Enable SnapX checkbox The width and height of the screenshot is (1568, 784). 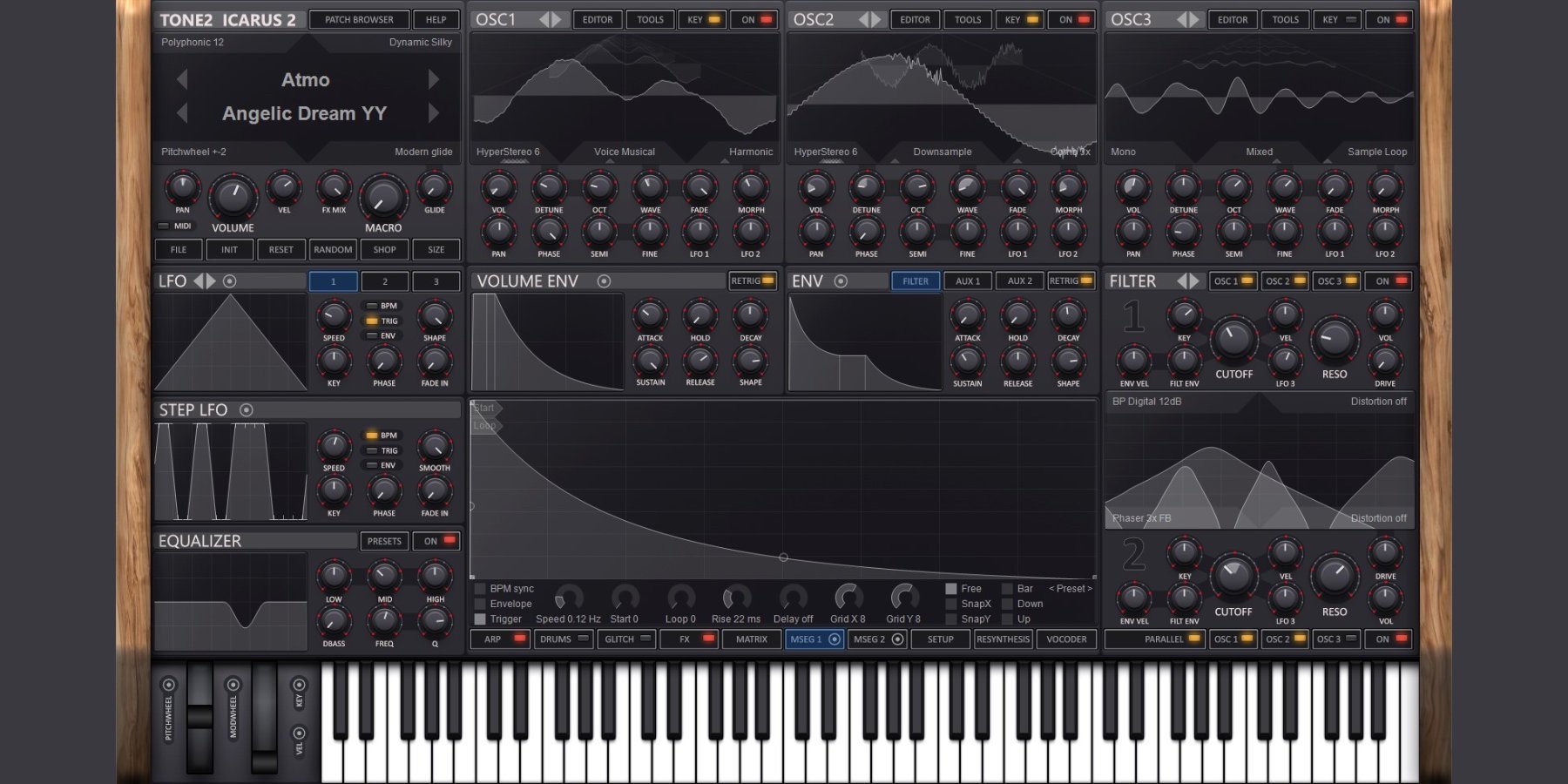[x=951, y=604]
